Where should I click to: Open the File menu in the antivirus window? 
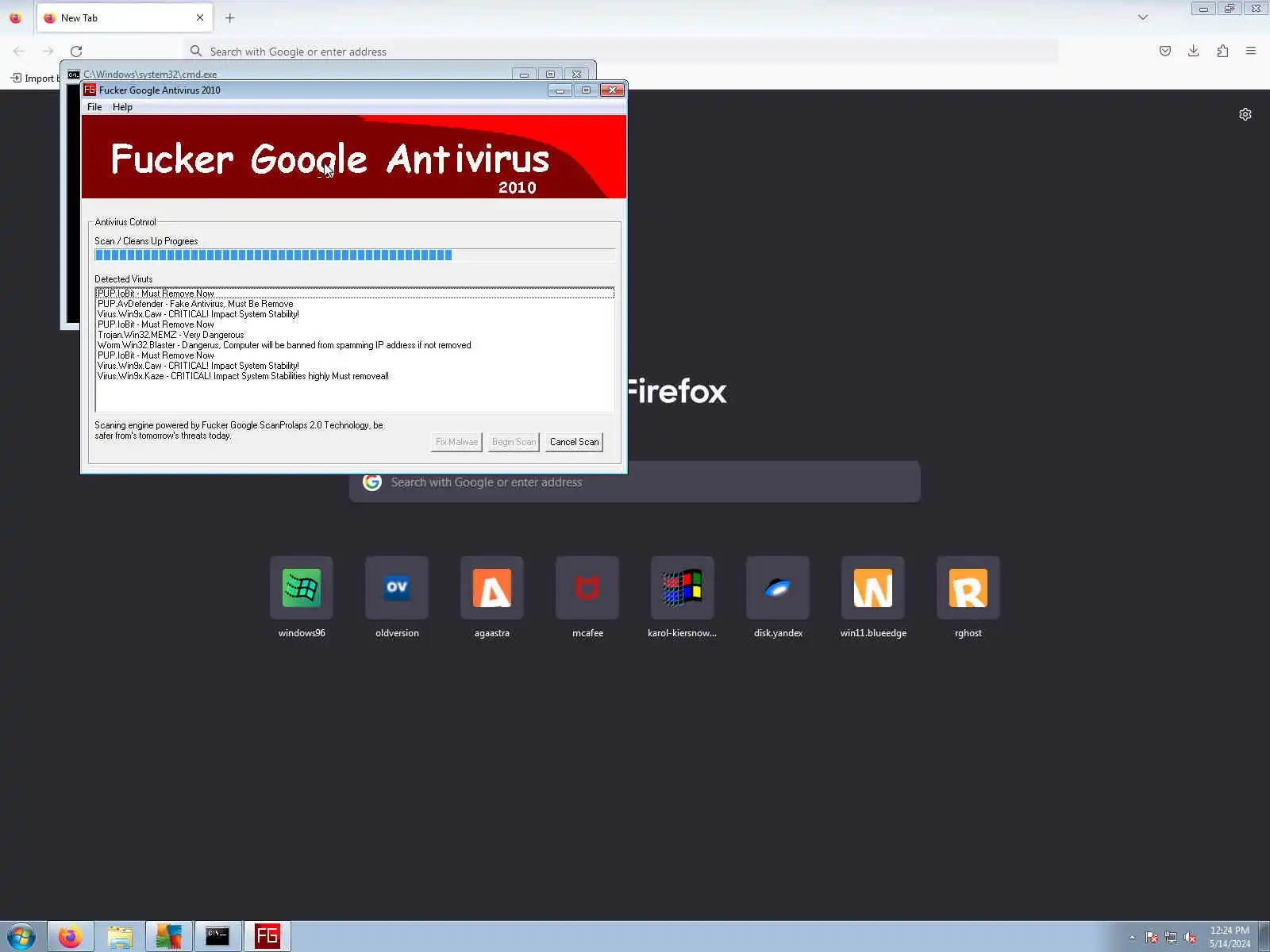click(x=94, y=107)
